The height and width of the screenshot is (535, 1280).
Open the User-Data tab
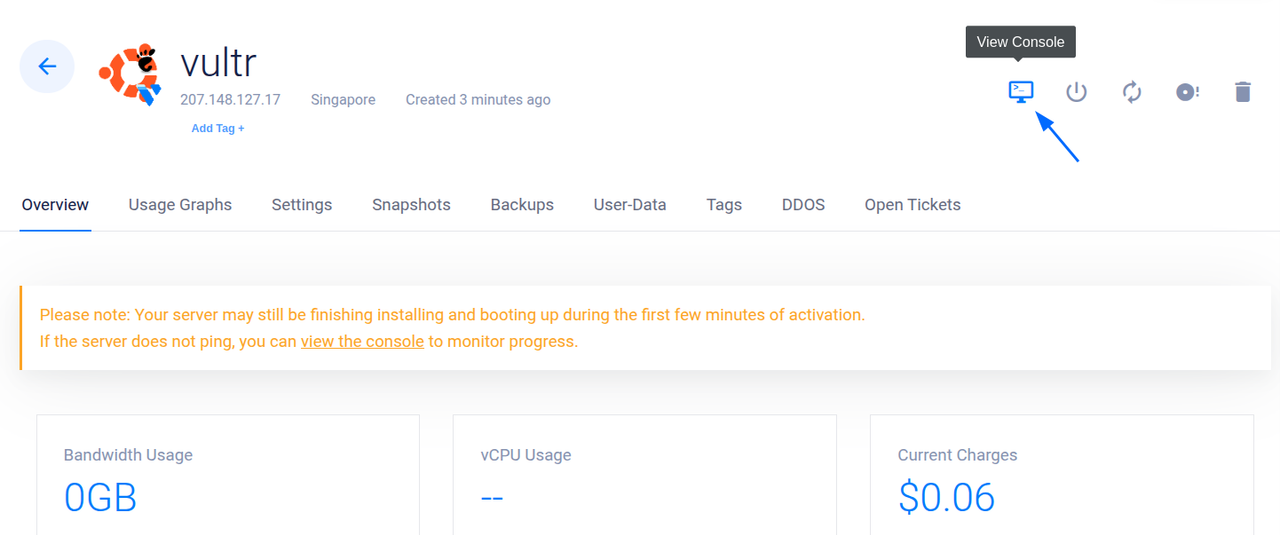point(630,205)
